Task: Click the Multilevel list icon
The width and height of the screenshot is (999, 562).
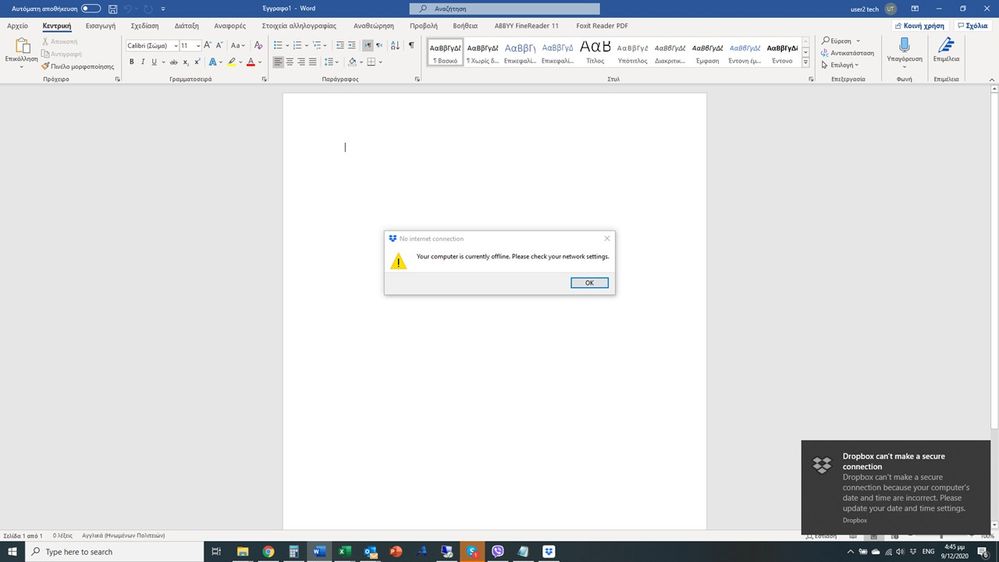Action: click(317, 45)
